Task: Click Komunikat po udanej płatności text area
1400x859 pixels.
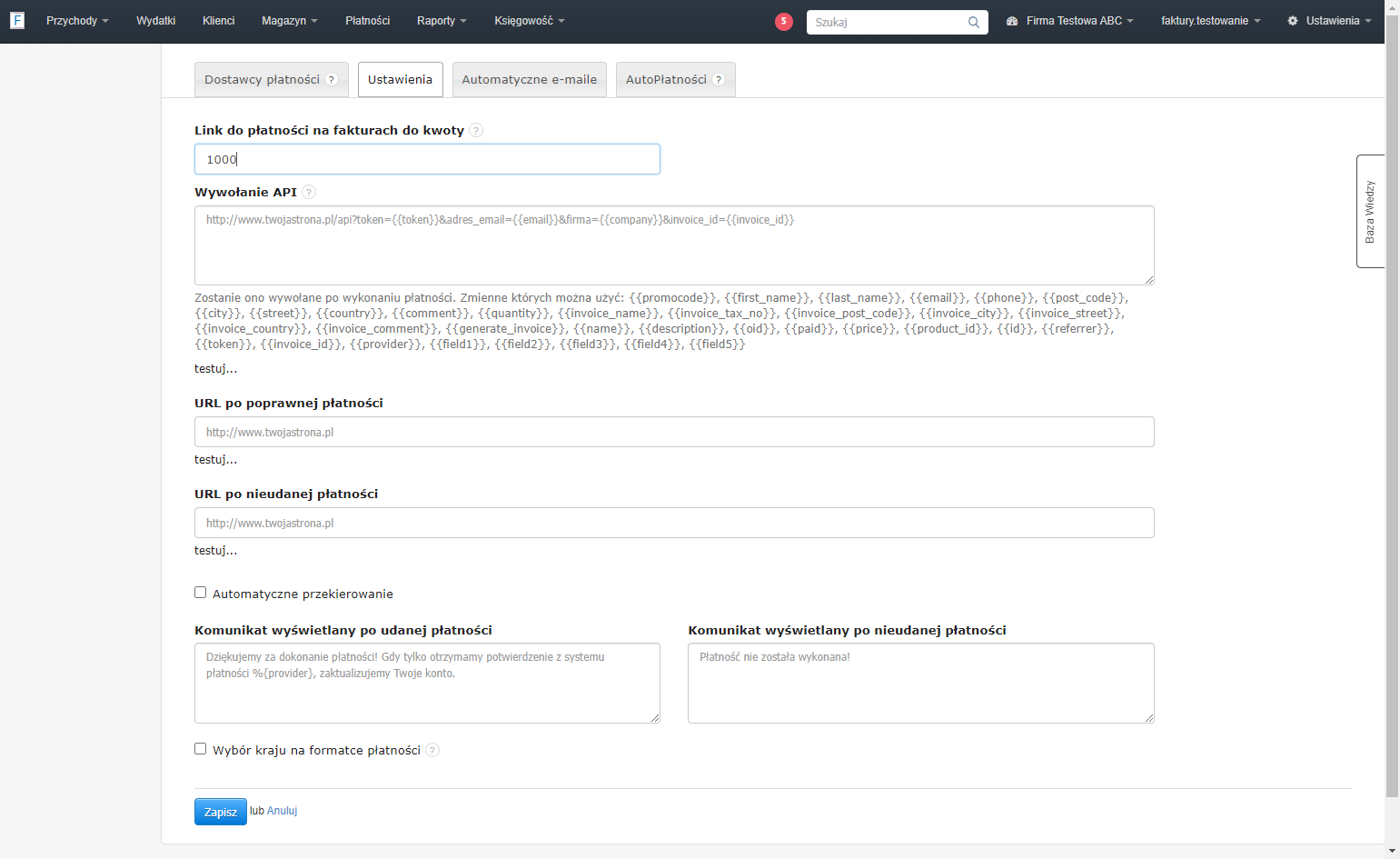Action: click(427, 684)
